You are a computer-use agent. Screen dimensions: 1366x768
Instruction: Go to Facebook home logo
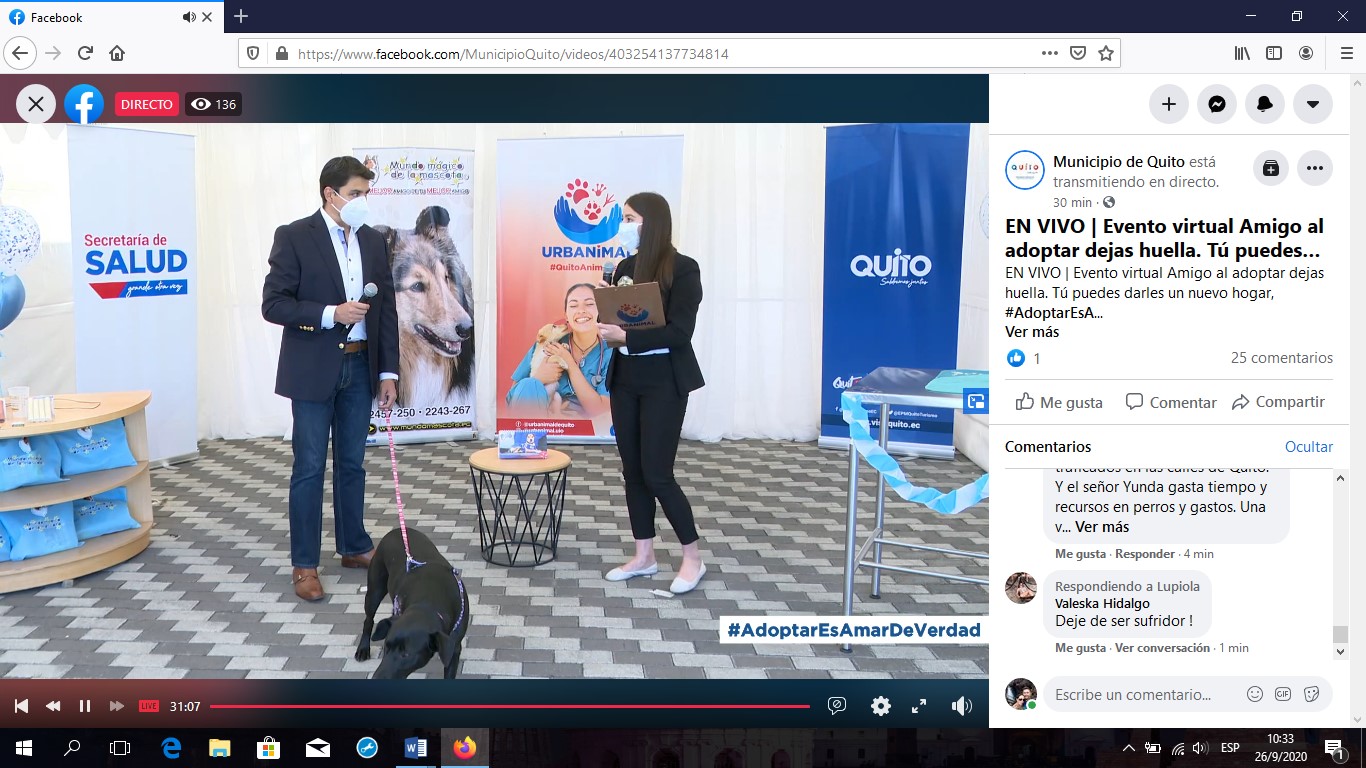coord(84,104)
